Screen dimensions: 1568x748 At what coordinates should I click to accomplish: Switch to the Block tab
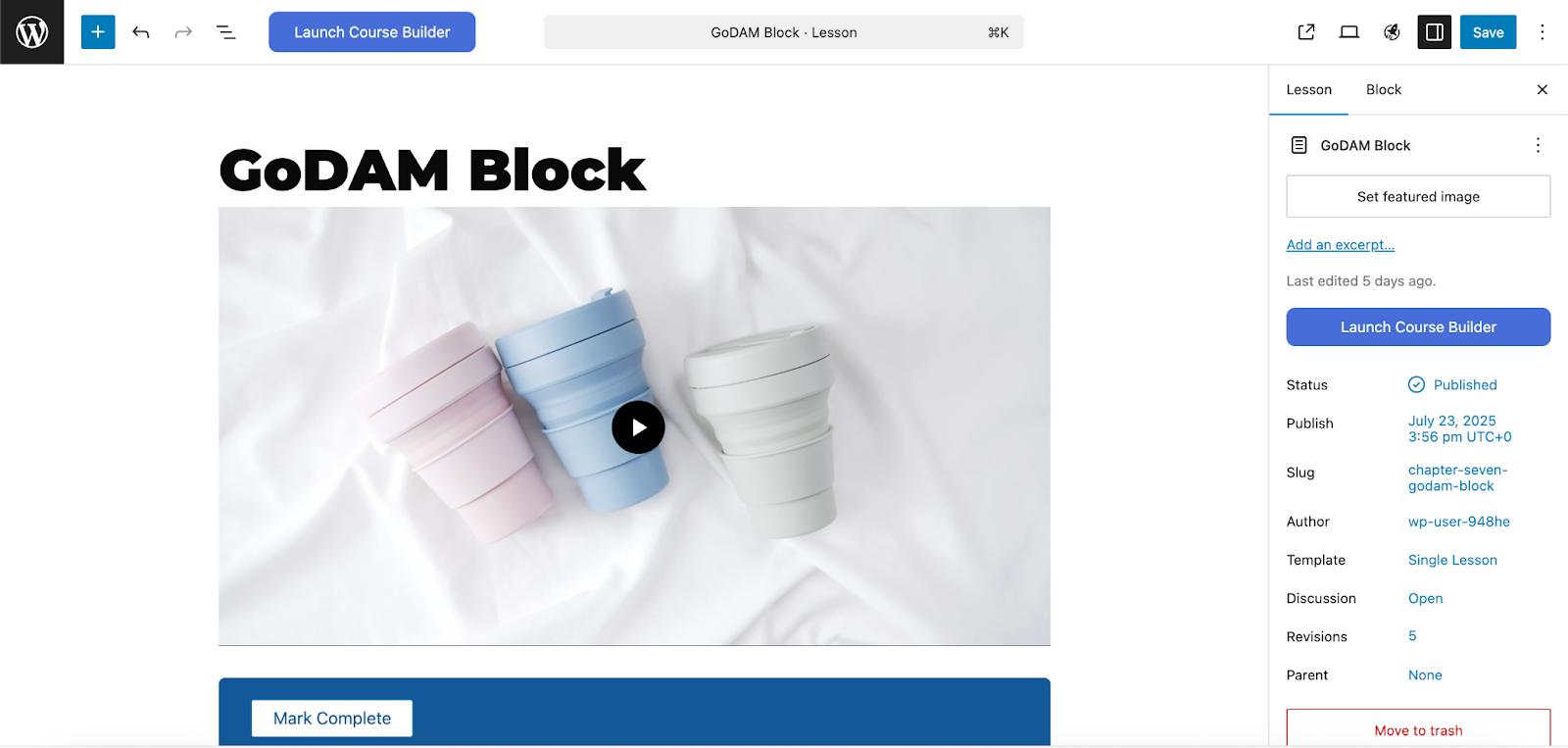pyautogui.click(x=1384, y=89)
